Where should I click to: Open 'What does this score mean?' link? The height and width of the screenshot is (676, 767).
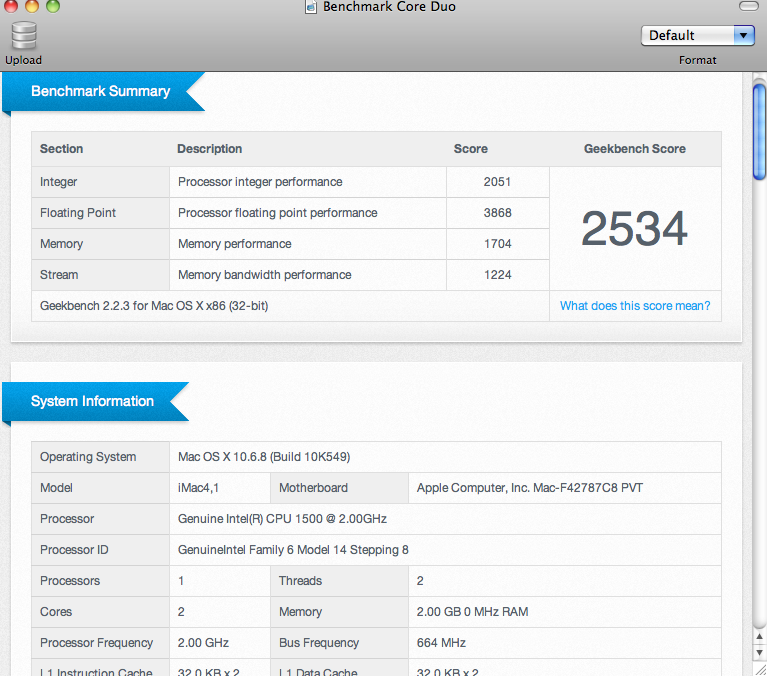coord(635,306)
